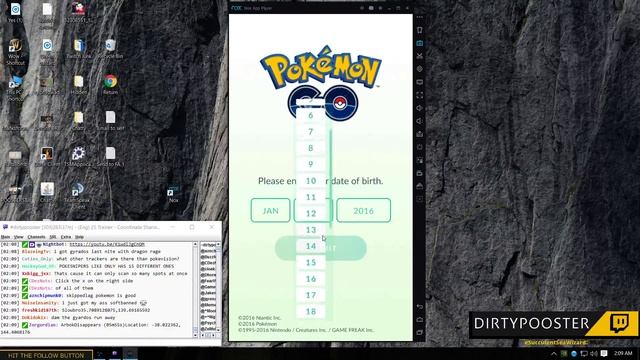Click the user list scroll-down arrow
This screenshot has height=360, width=640.
click(x=218, y=330)
